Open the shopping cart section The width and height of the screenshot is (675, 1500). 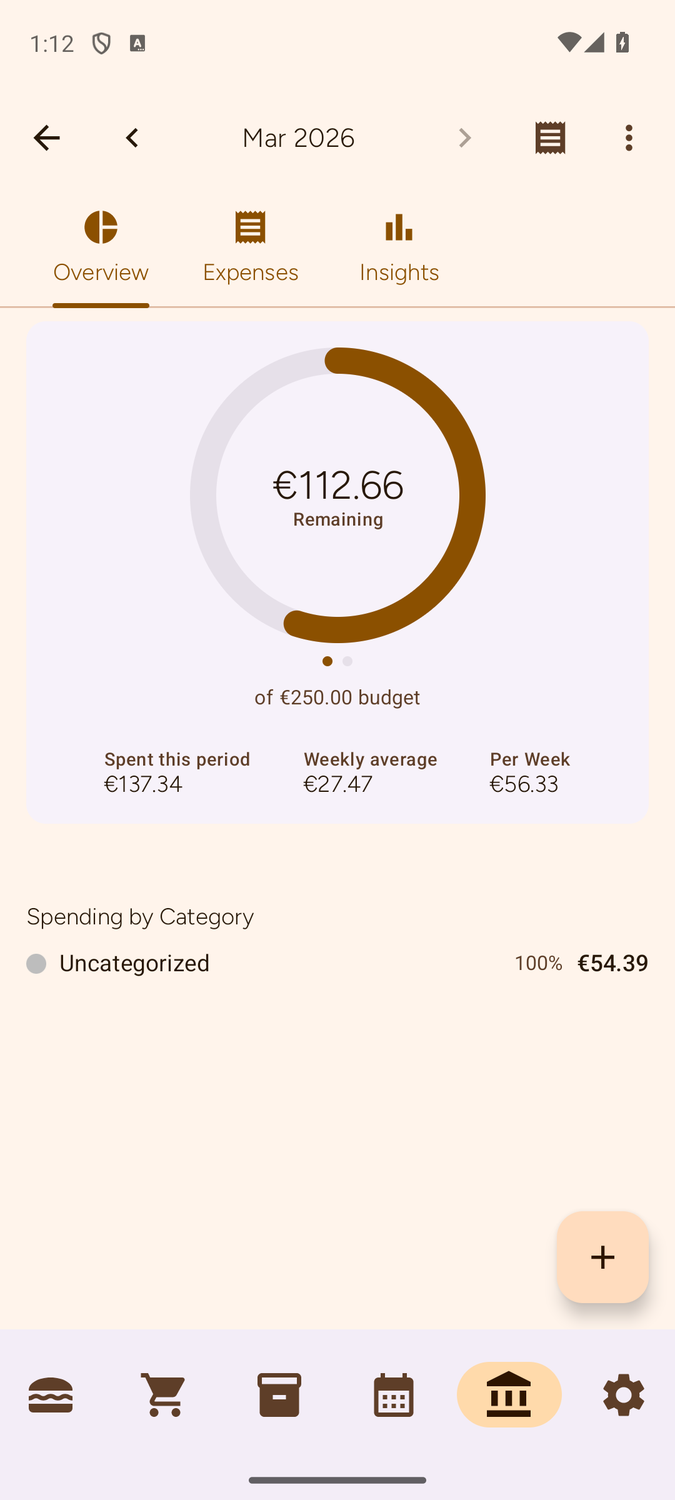tap(164, 1394)
